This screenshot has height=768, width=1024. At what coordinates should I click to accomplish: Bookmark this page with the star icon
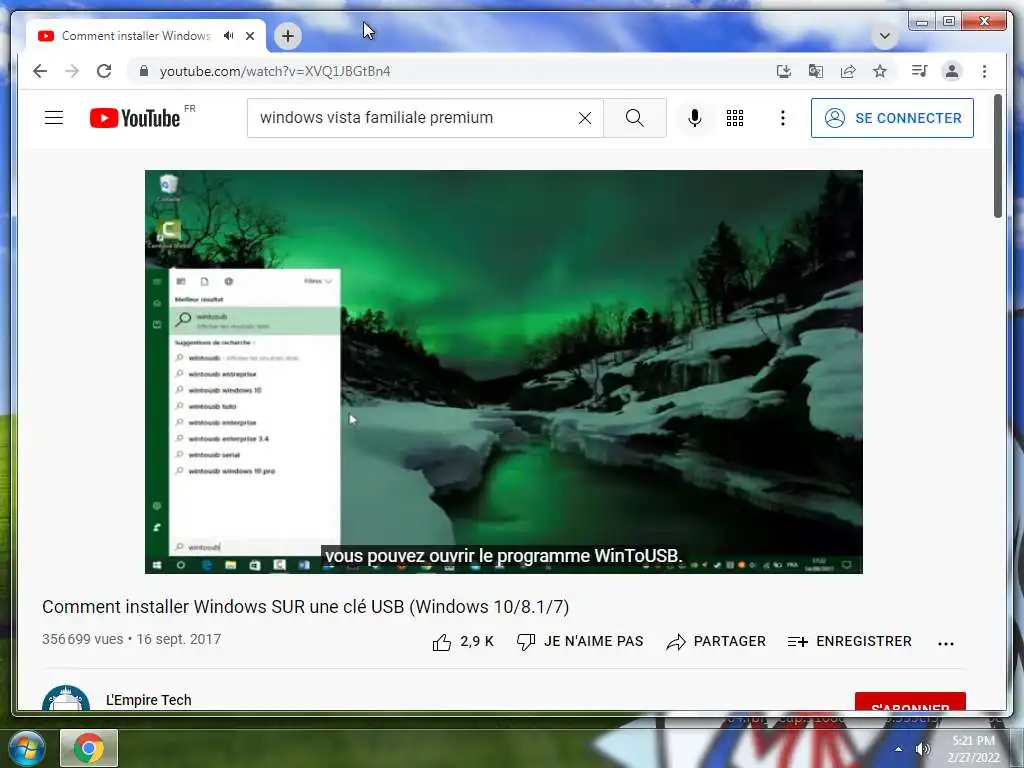point(880,71)
